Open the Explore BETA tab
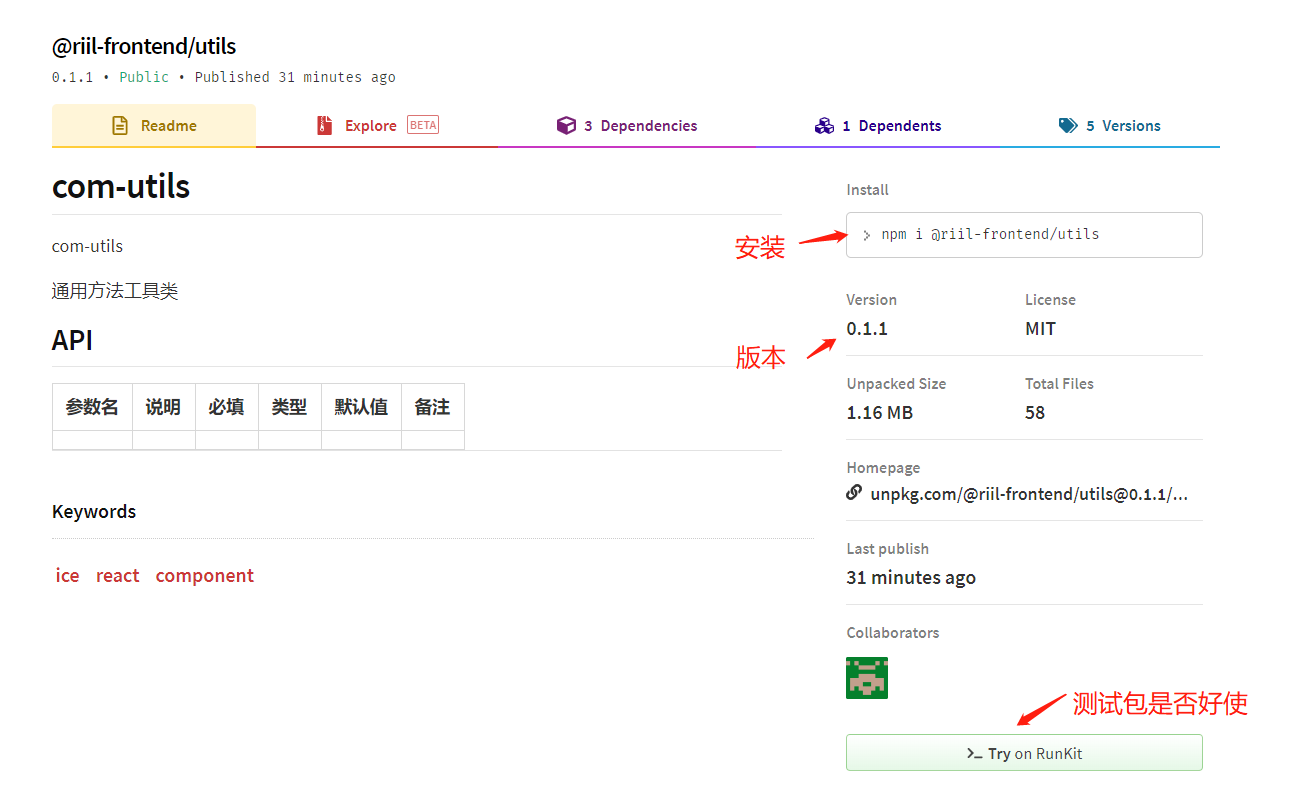This screenshot has height=790, width=1294. point(376,126)
